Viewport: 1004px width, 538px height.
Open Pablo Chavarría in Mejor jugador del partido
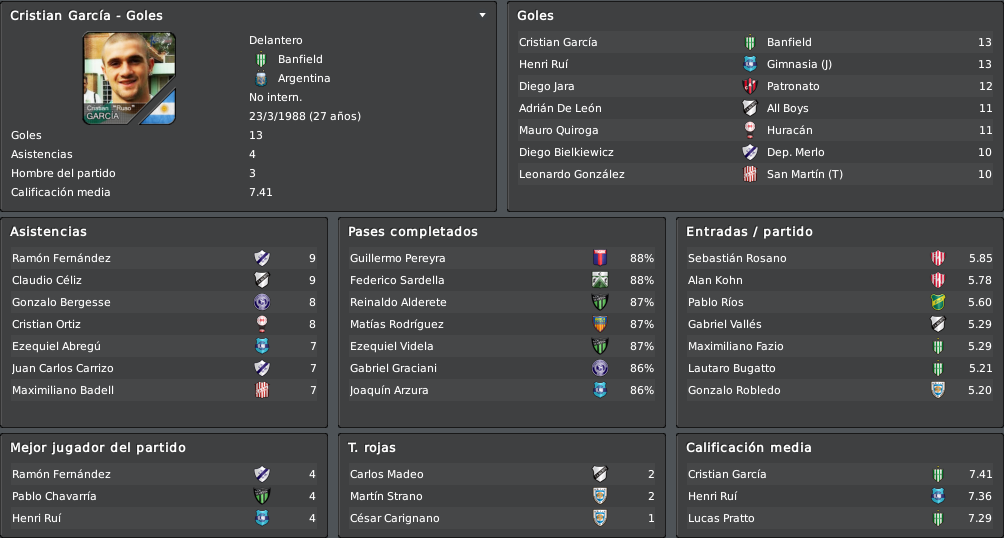point(54,496)
